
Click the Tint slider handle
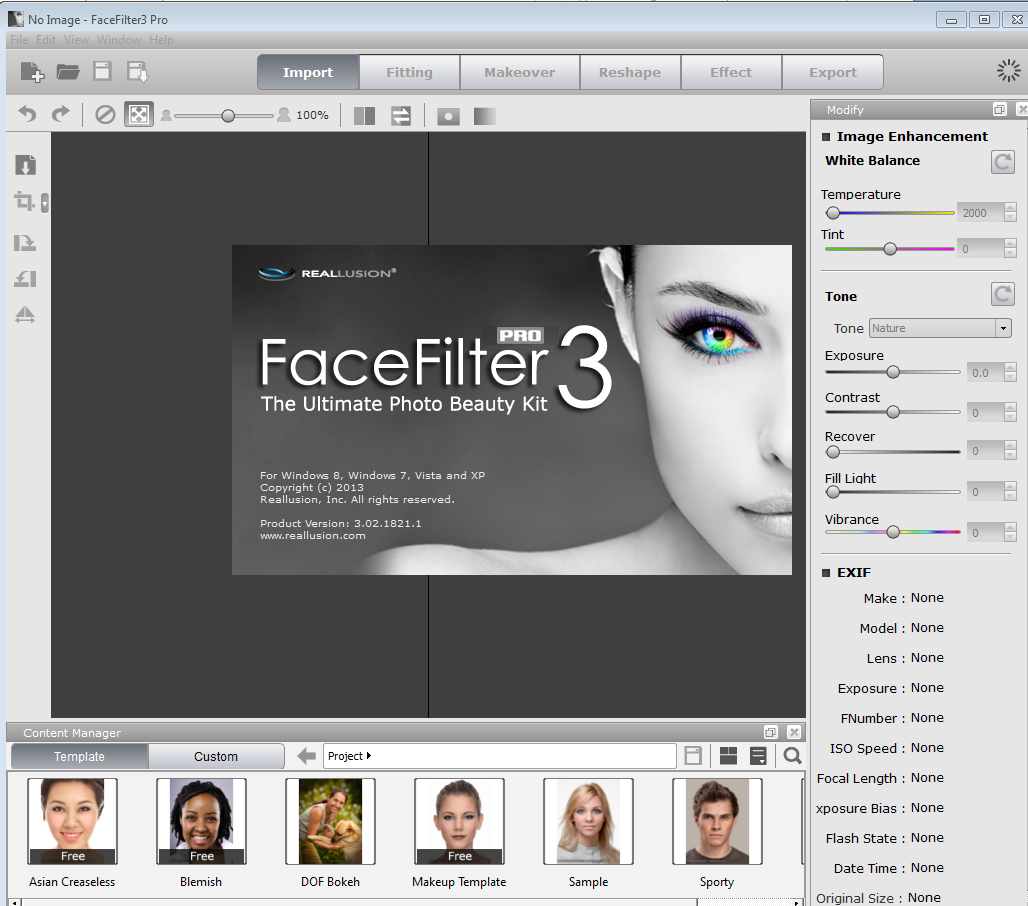(890, 249)
